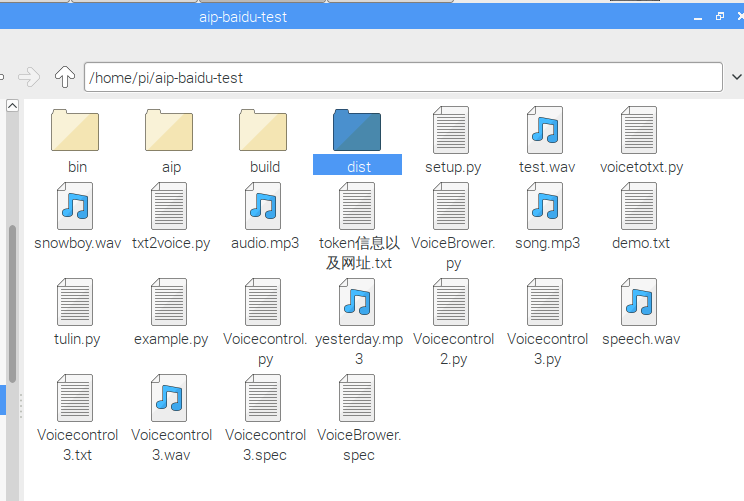
Task: Go up to the parent folder
Action: tap(65, 77)
